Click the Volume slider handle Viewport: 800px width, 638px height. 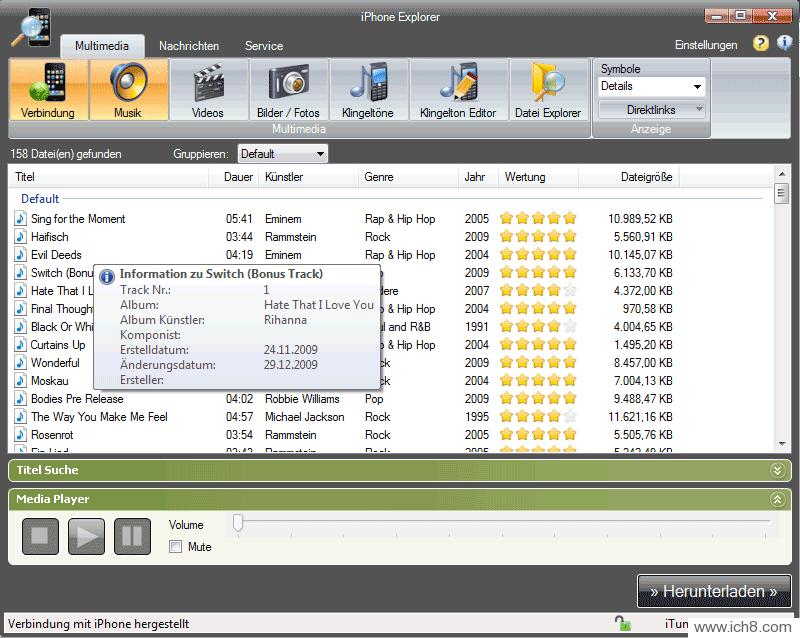238,523
